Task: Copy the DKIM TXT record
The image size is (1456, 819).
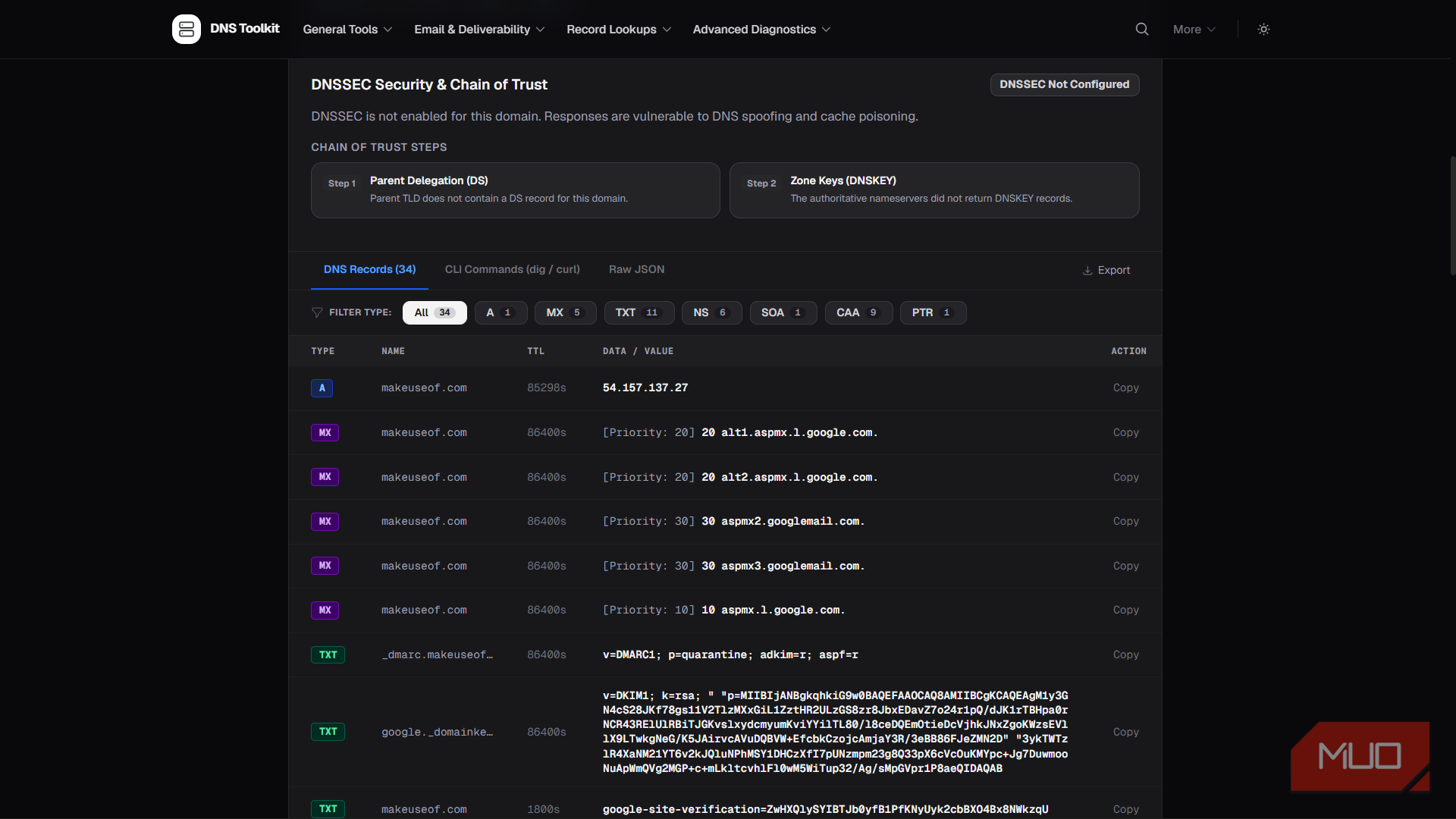Action: (x=1125, y=732)
